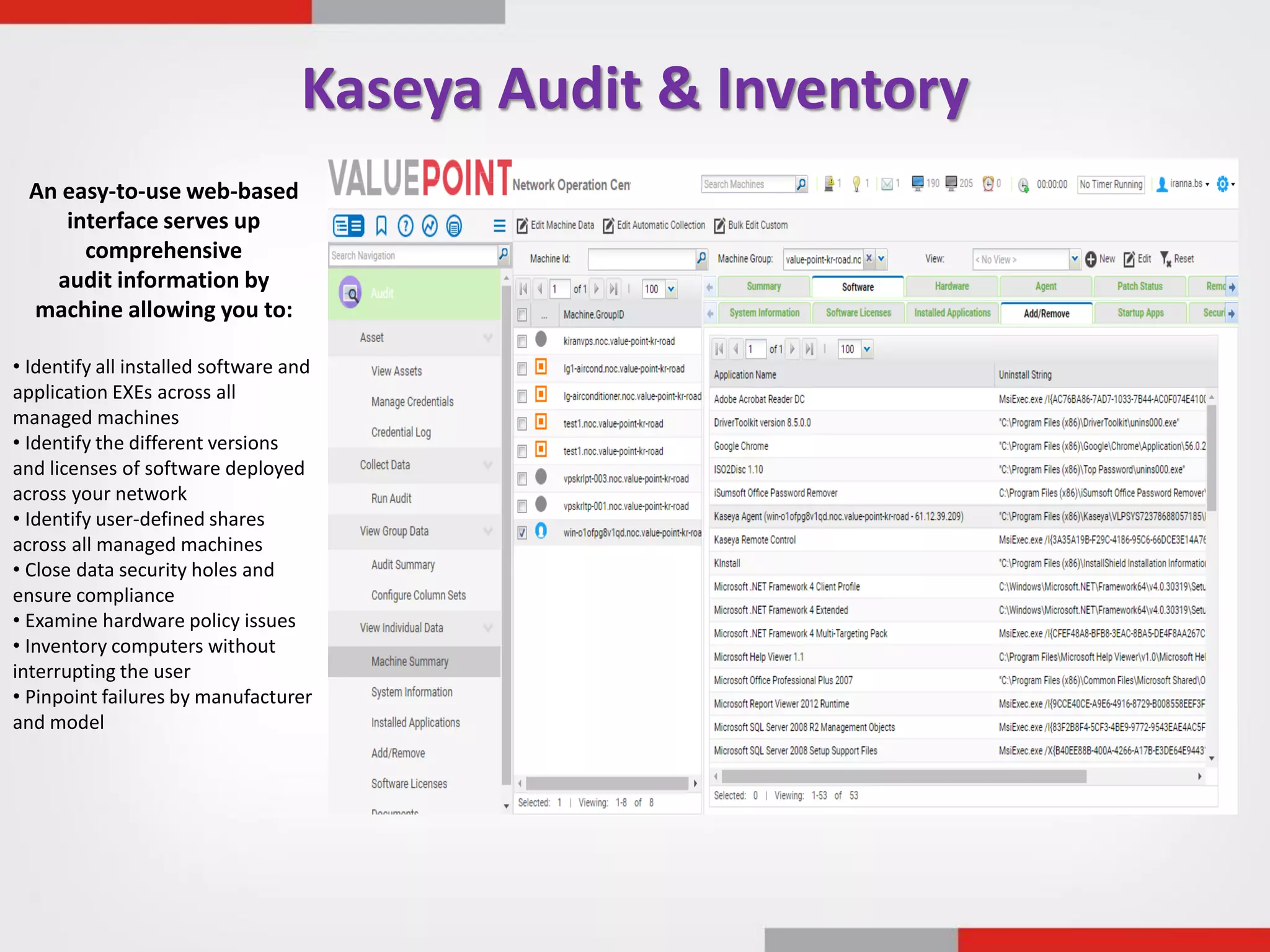
Task: Click the lightbulb notification icon
Action: pyautogui.click(x=856, y=184)
